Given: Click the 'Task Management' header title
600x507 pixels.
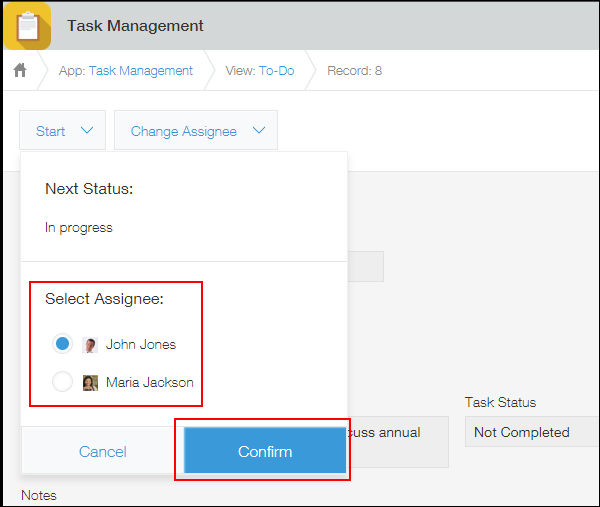Looking at the screenshot, I should coord(135,26).
